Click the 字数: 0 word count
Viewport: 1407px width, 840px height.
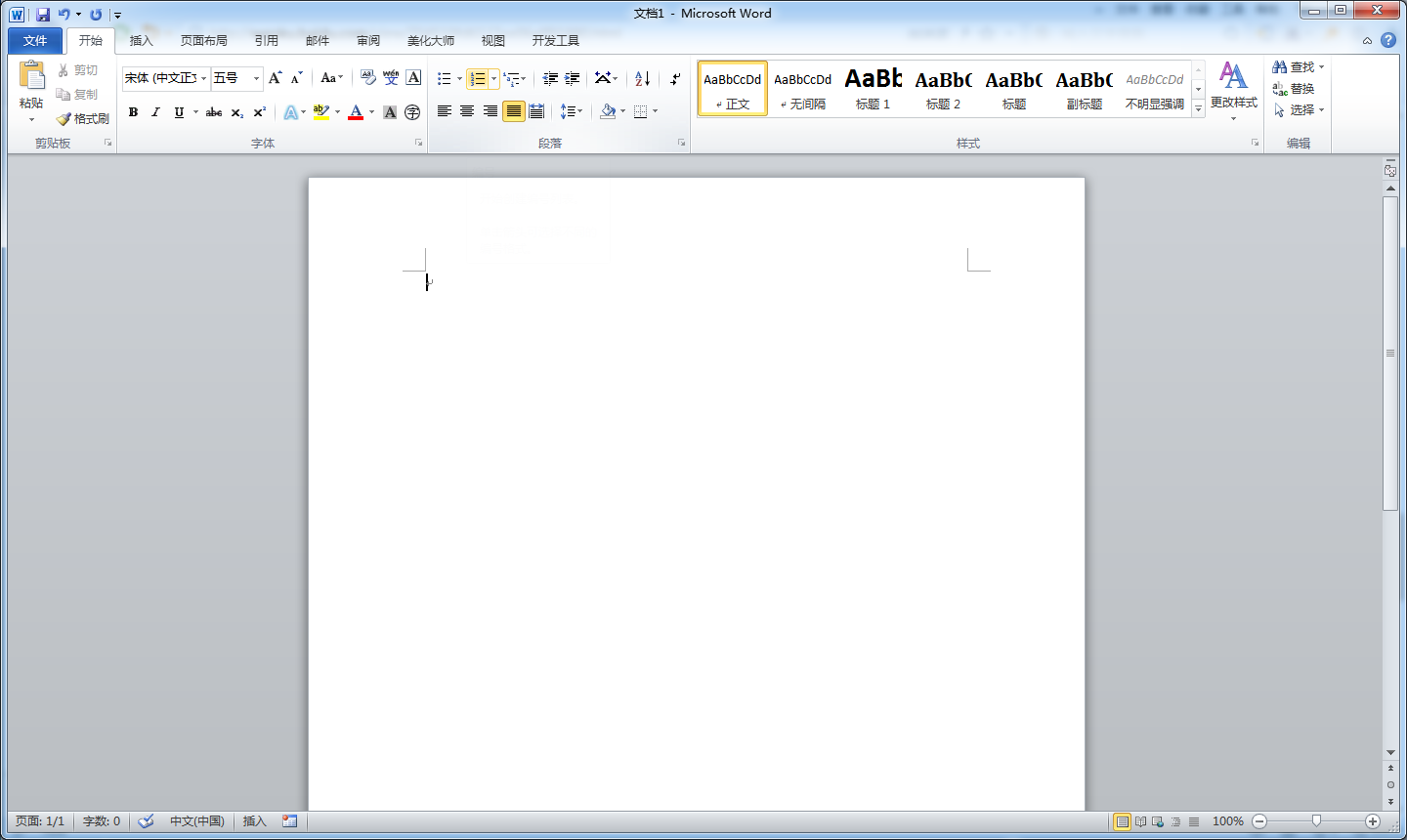102,821
